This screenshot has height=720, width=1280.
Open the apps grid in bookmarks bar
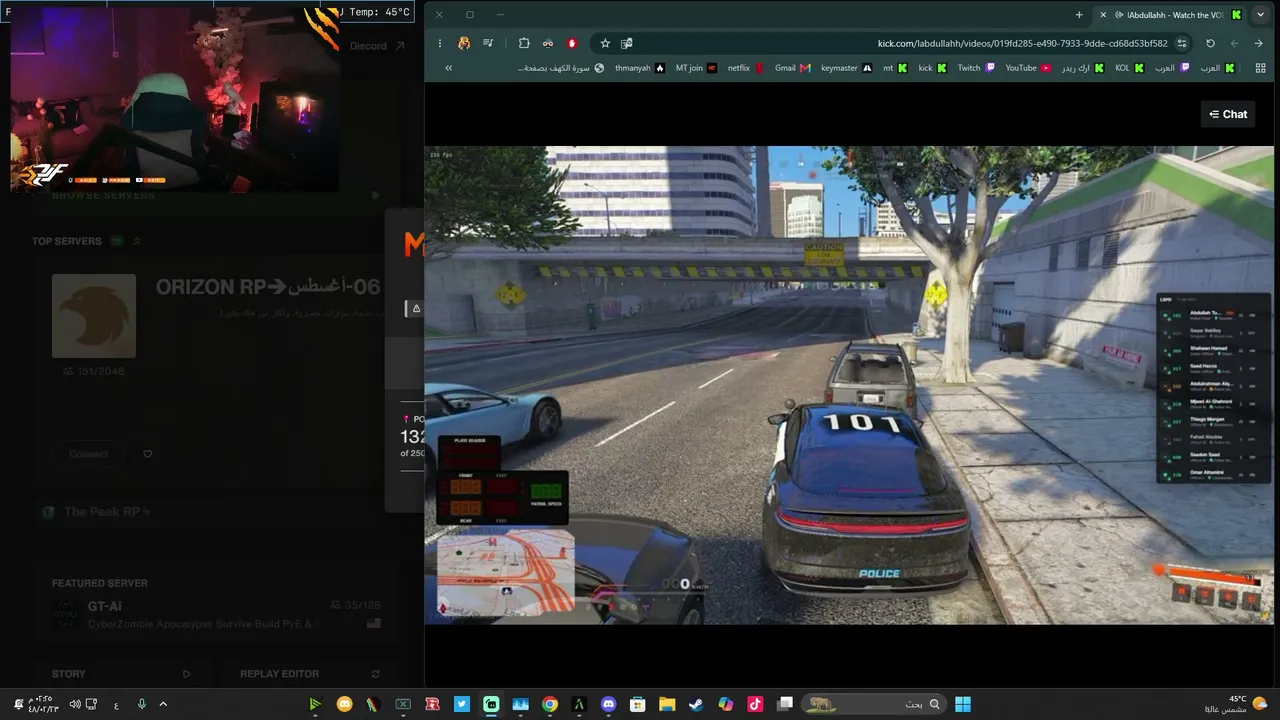(1259, 68)
